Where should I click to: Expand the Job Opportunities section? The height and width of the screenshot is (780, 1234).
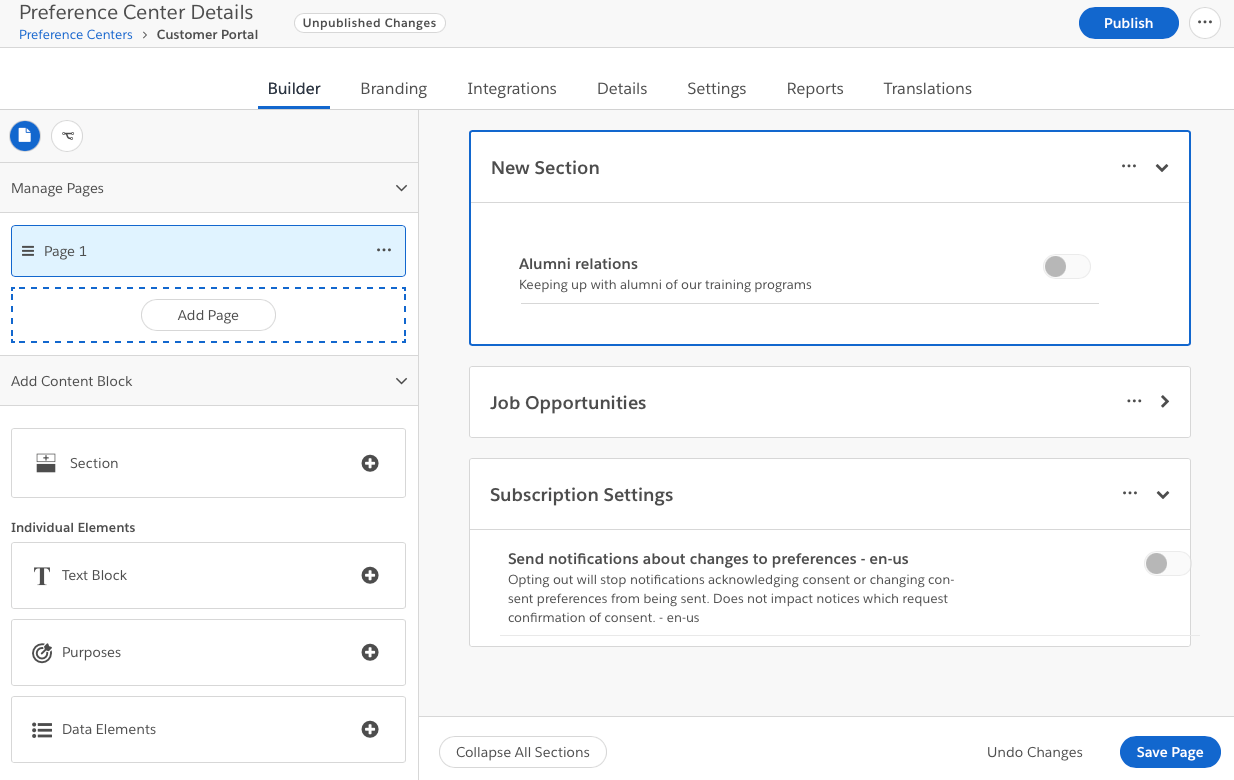[x=1164, y=401]
